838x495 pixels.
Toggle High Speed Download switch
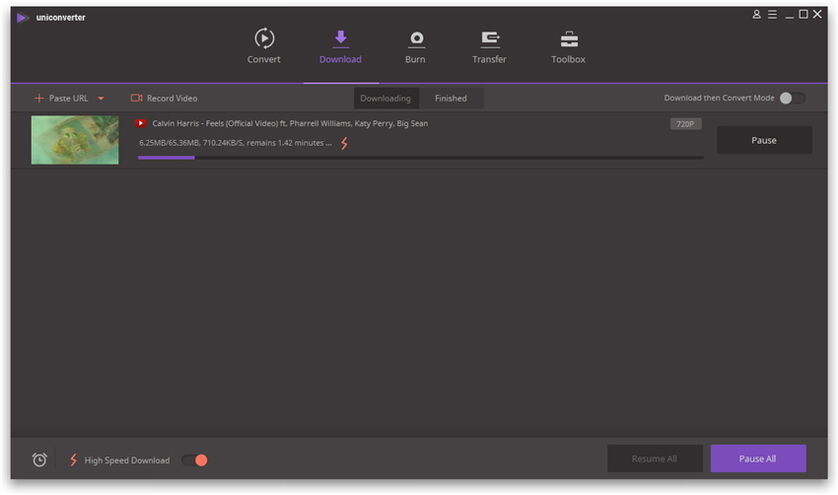pos(195,460)
